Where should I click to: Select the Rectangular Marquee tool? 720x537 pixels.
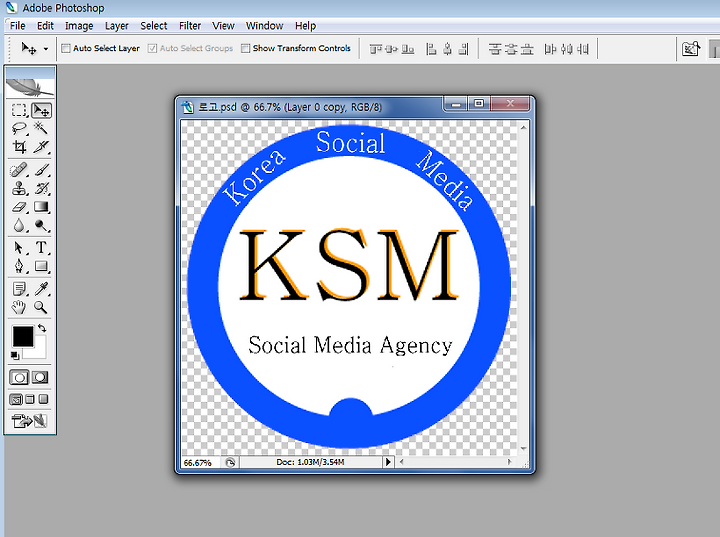[x=19, y=110]
